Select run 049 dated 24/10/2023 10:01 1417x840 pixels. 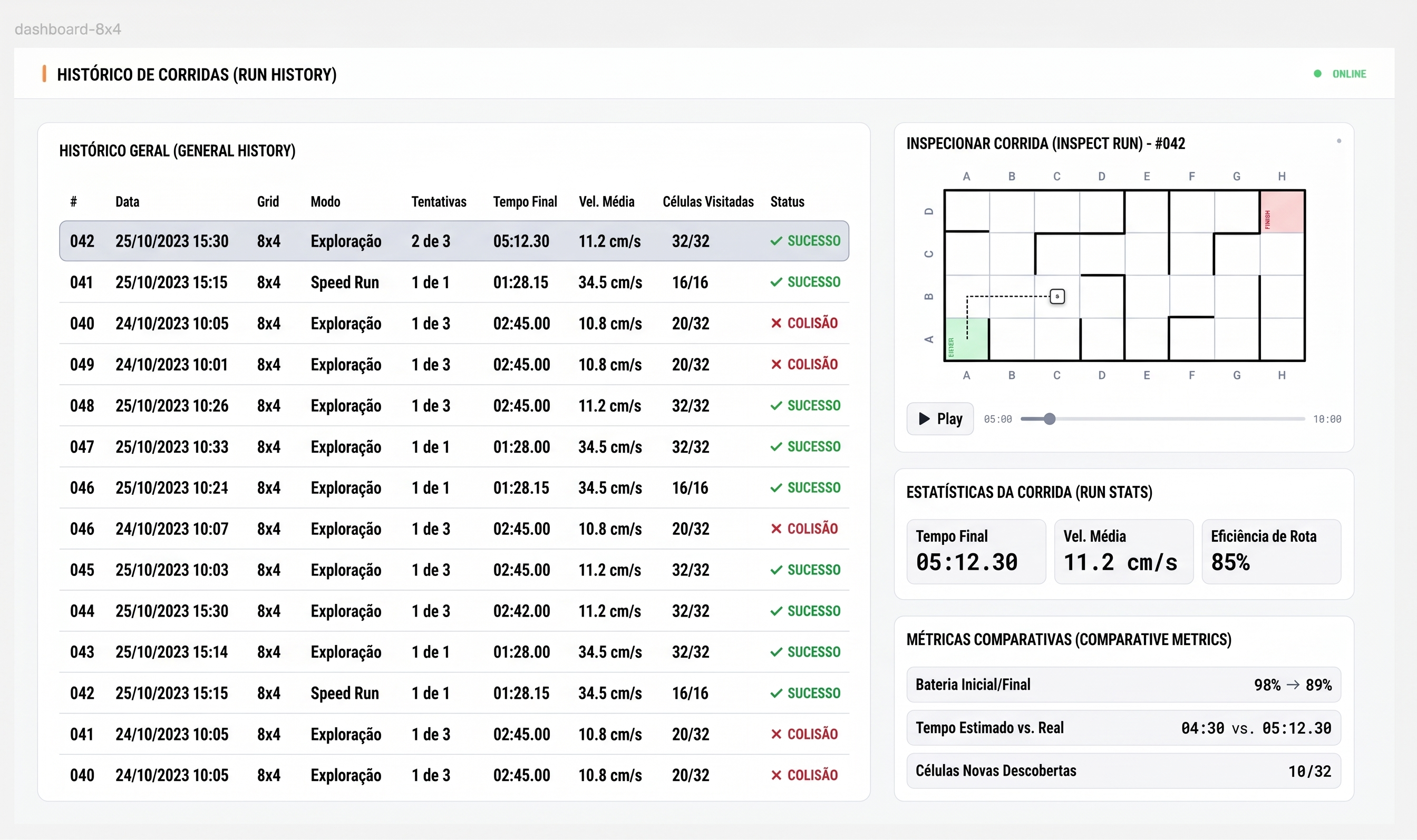coord(454,365)
